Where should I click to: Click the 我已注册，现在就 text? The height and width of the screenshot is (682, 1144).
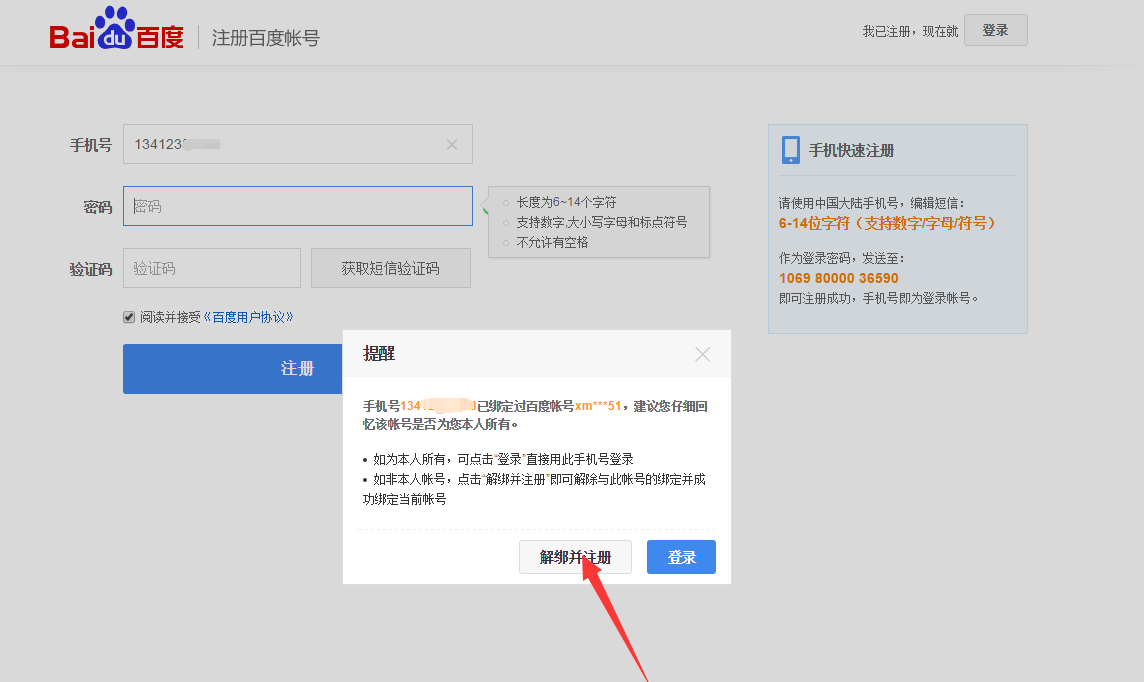click(x=911, y=31)
